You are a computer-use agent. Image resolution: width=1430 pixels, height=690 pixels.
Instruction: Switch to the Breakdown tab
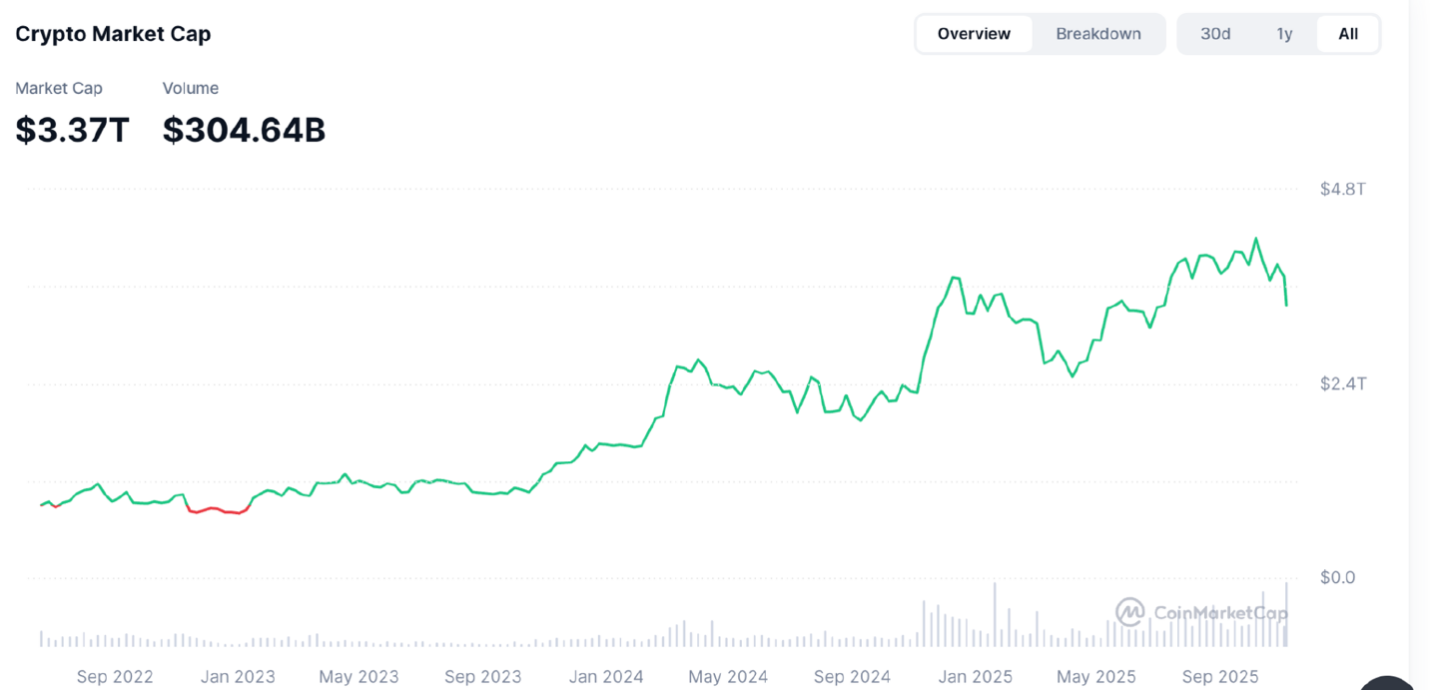tap(1098, 33)
